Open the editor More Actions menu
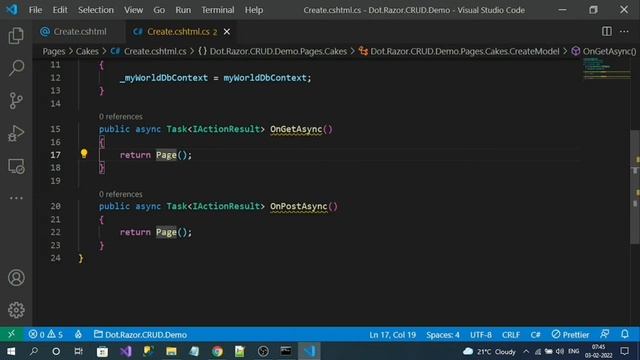 click(x=624, y=31)
